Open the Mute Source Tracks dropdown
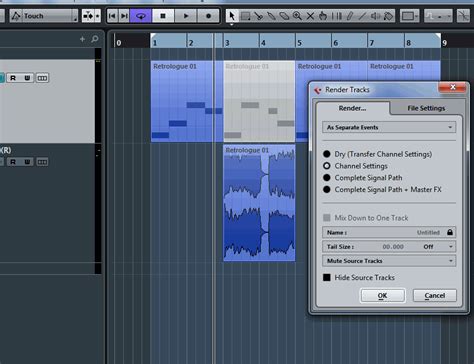This screenshot has height=364, width=474. click(389, 261)
